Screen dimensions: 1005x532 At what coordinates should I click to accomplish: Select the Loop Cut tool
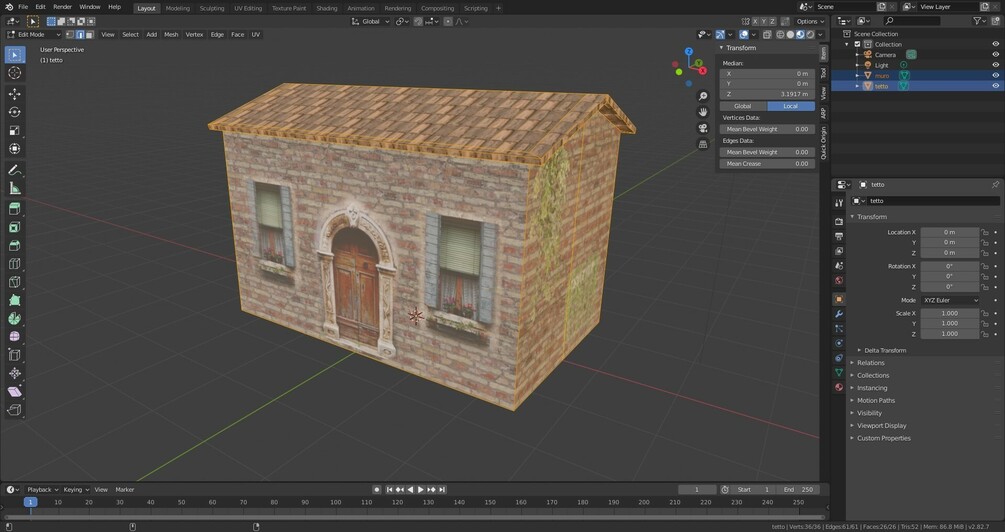coord(15,264)
